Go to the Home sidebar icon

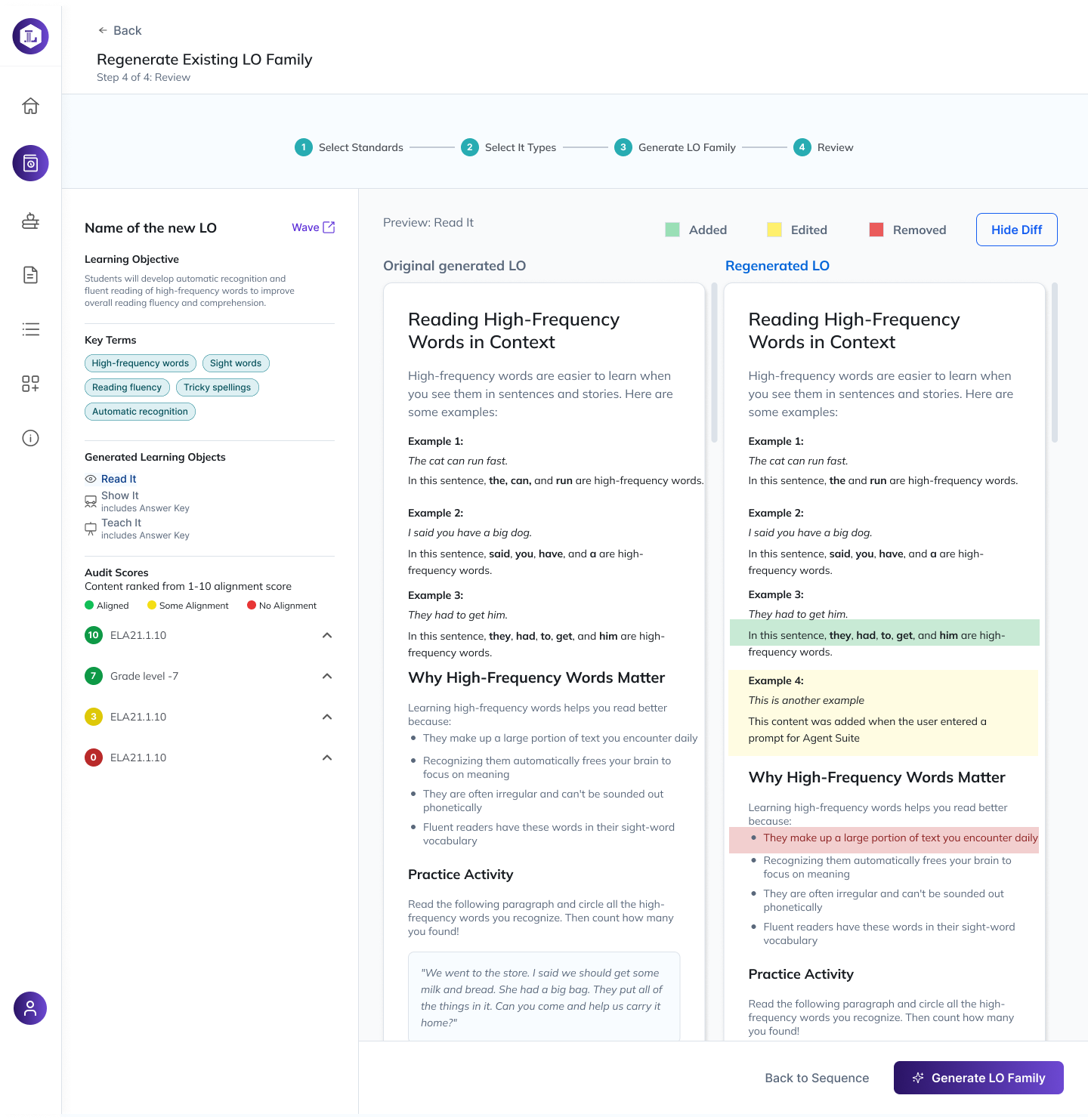click(x=30, y=106)
